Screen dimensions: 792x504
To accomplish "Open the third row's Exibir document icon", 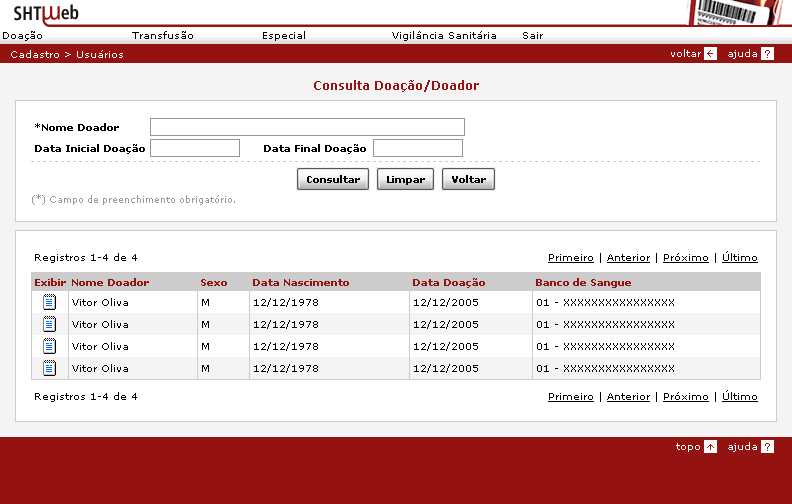I will tap(49, 346).
